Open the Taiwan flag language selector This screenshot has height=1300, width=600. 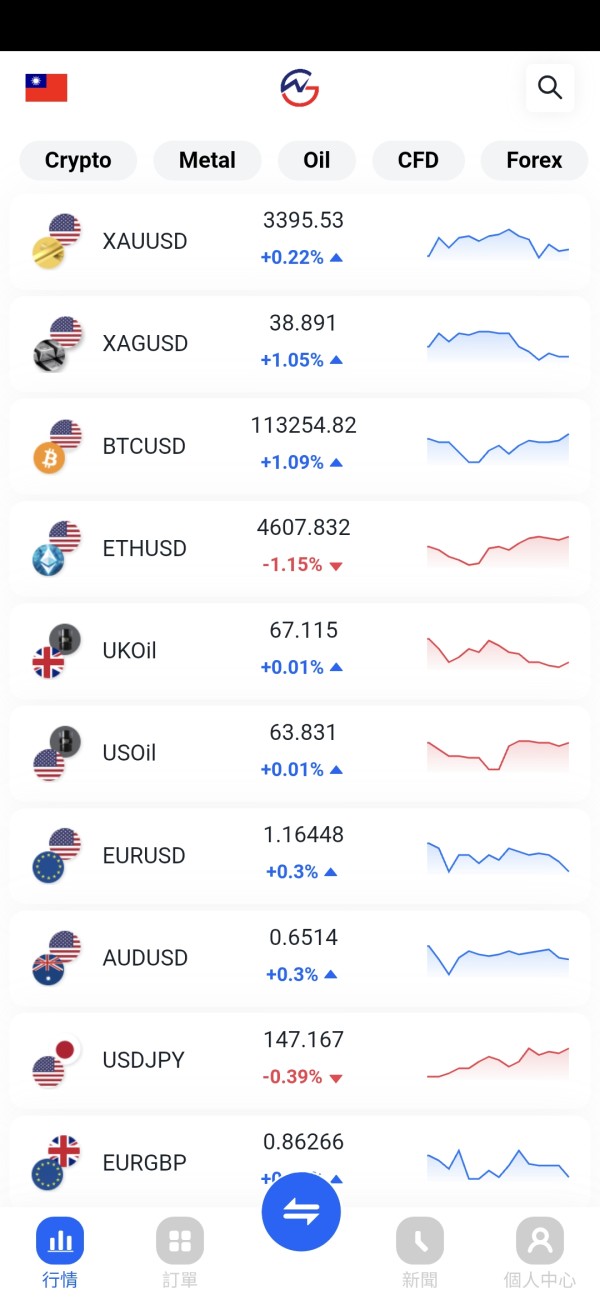pyautogui.click(x=46, y=88)
